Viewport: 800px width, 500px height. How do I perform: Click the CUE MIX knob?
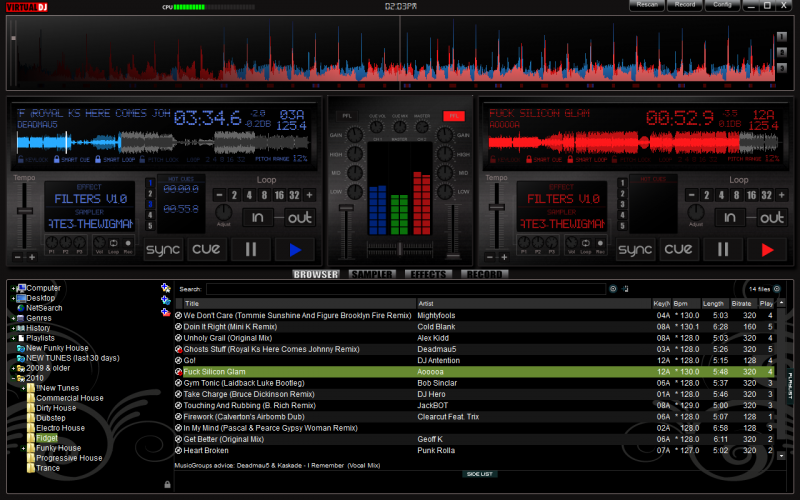(x=399, y=127)
